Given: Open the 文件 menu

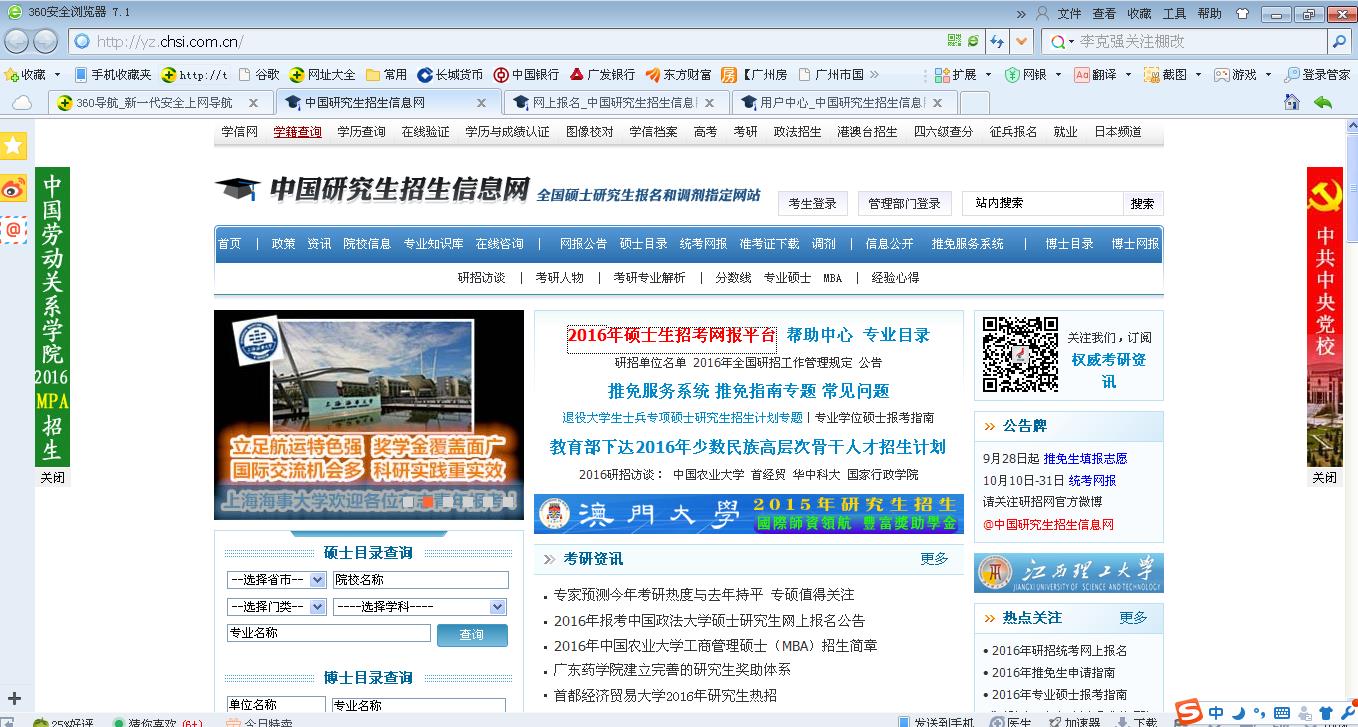Looking at the screenshot, I should click(1070, 14).
